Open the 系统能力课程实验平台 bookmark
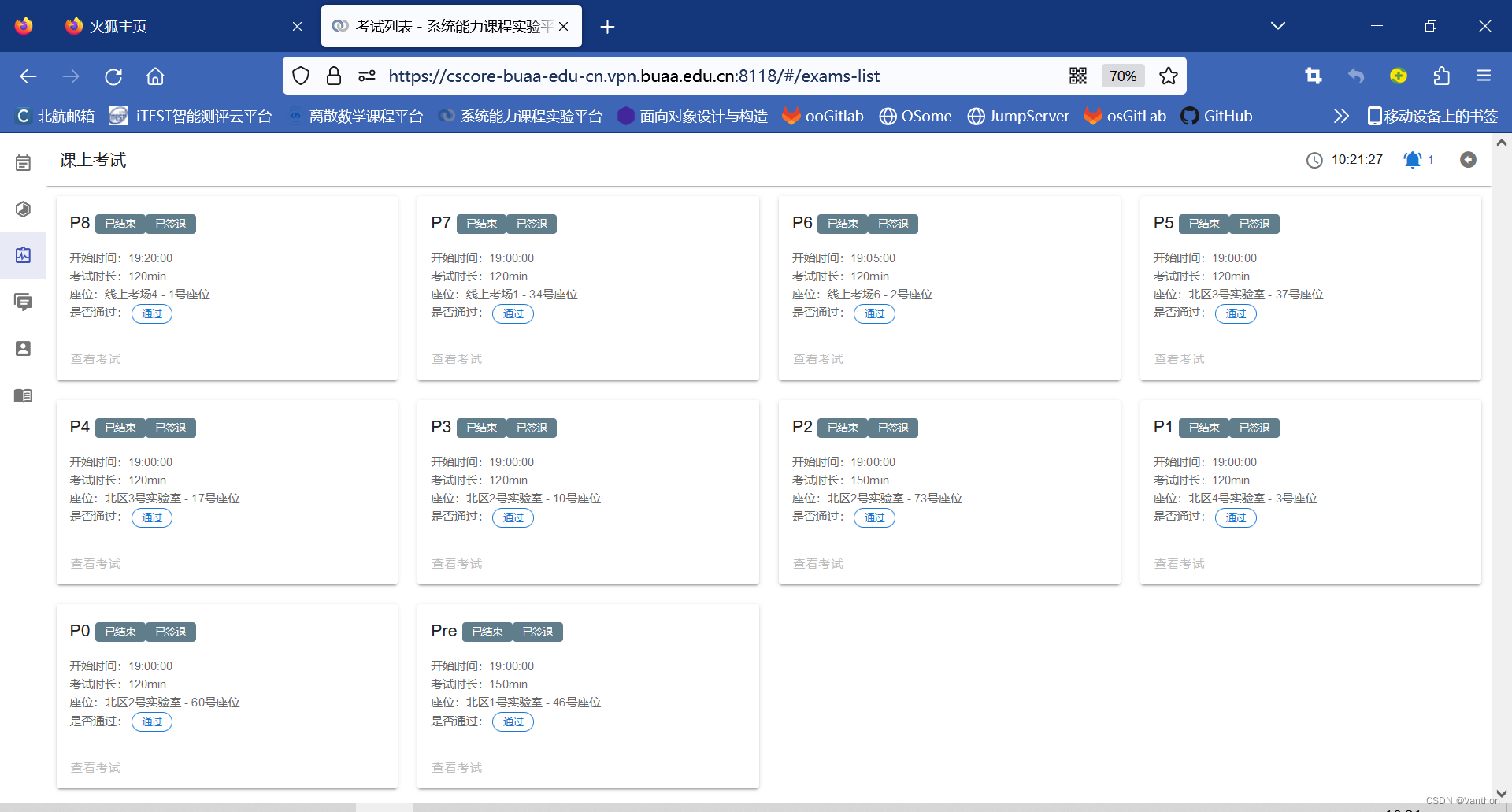 tap(521, 117)
